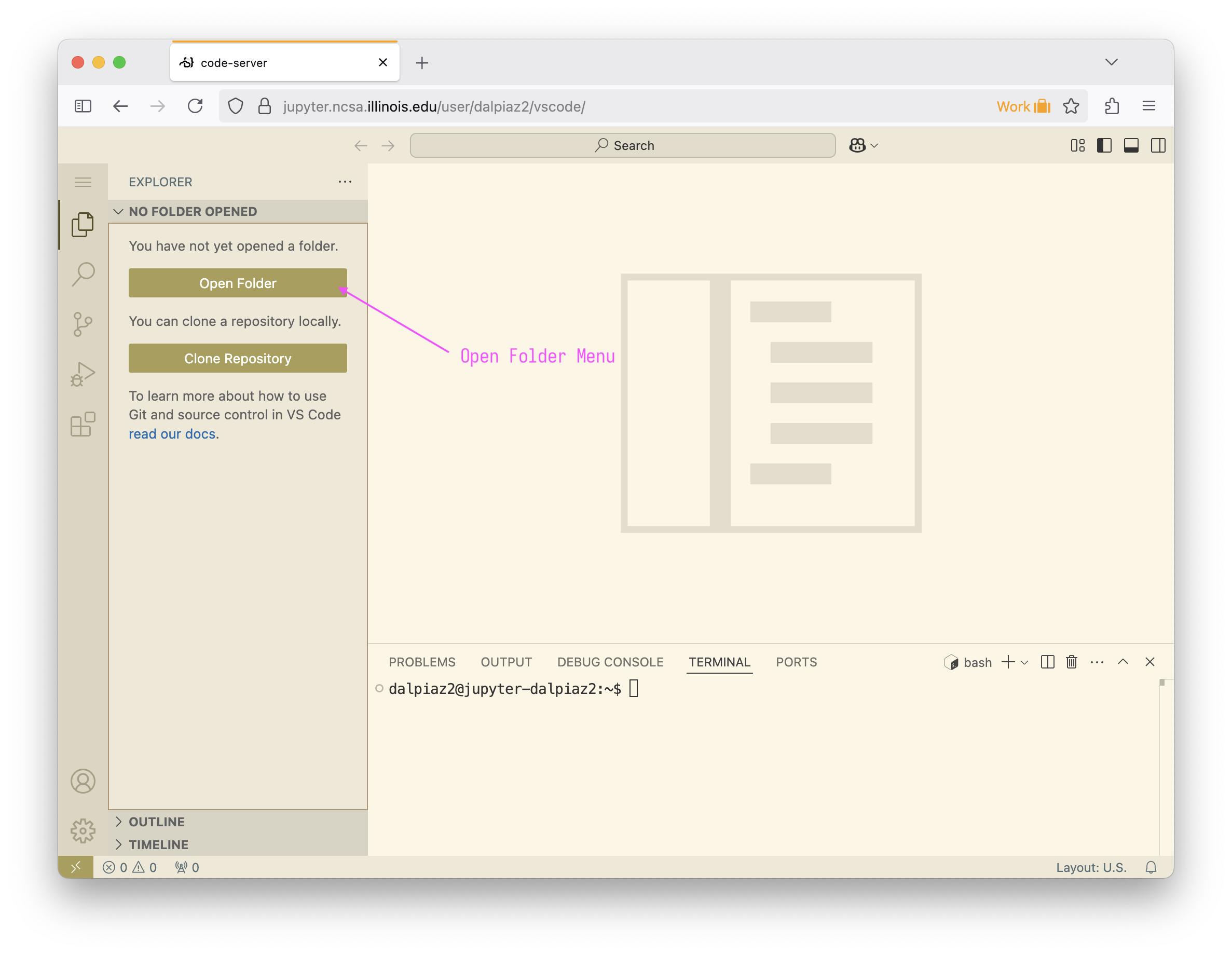This screenshot has height=955, width=1232.
Task: Split the terminal pane
Action: pos(1047,662)
